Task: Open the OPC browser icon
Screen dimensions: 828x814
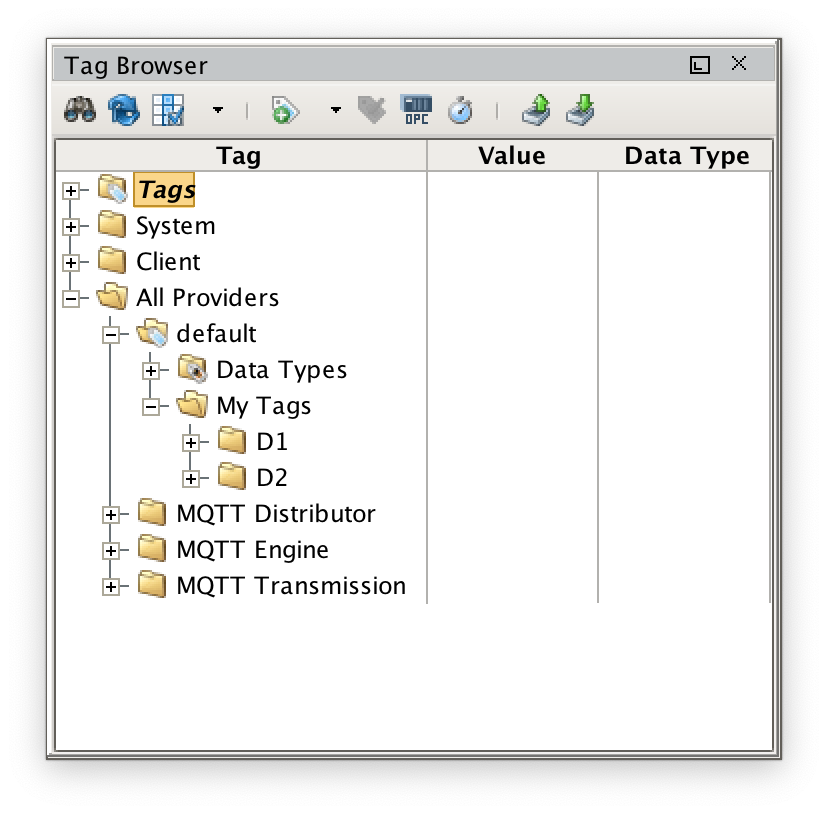Action: pos(416,110)
